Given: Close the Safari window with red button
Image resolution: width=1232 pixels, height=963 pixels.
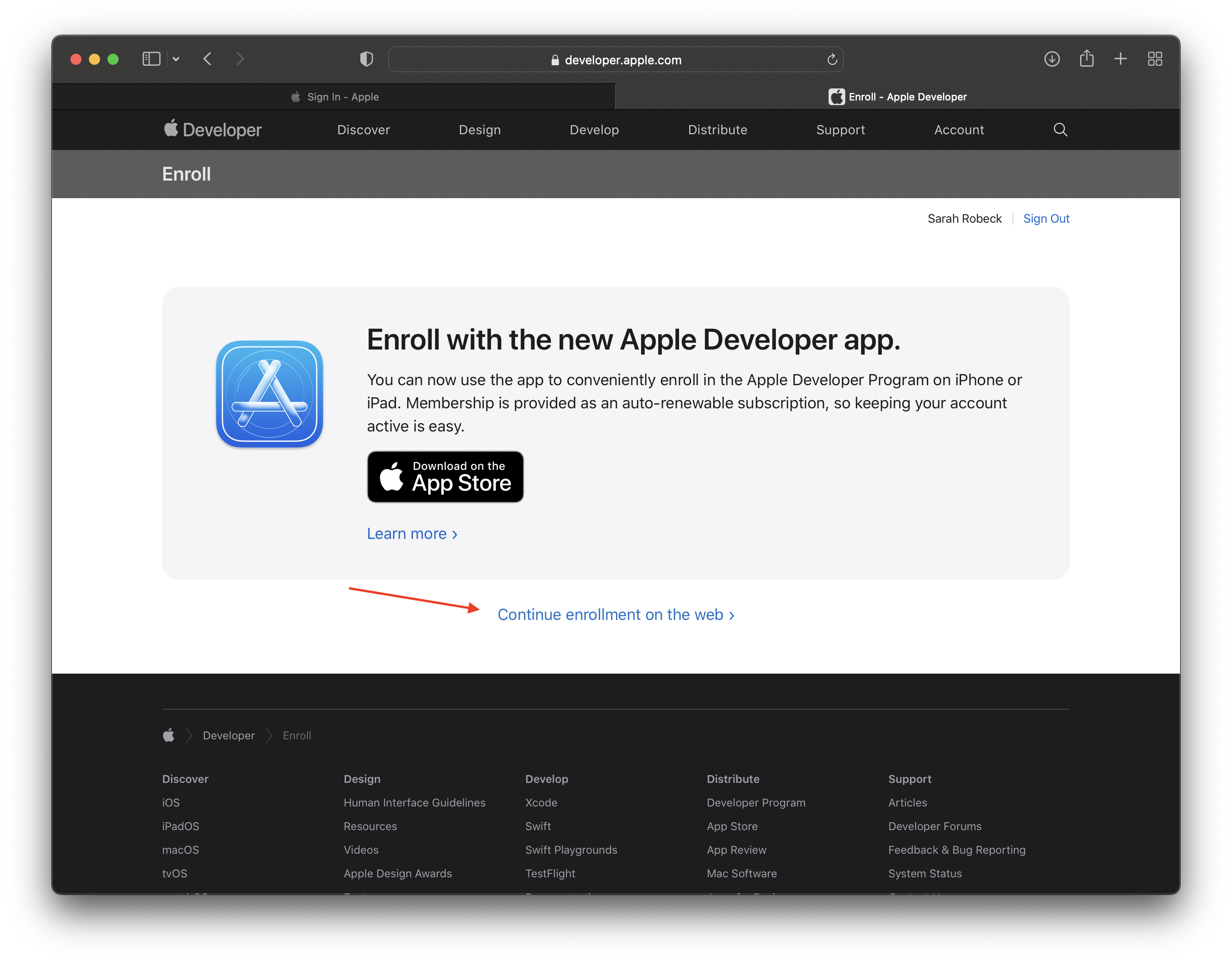Looking at the screenshot, I should [76, 59].
